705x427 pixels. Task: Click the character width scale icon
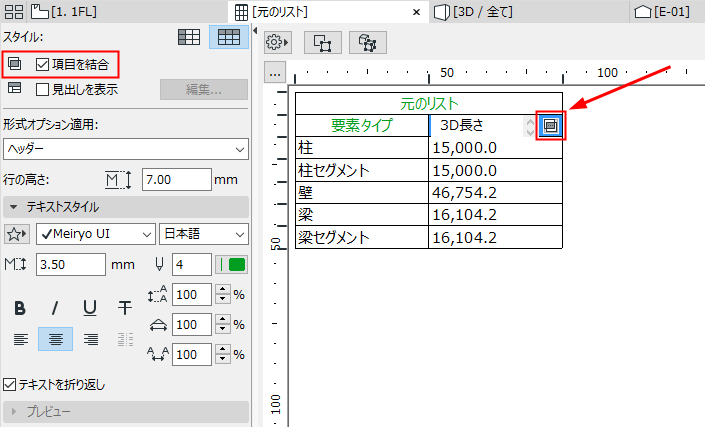click(x=158, y=325)
